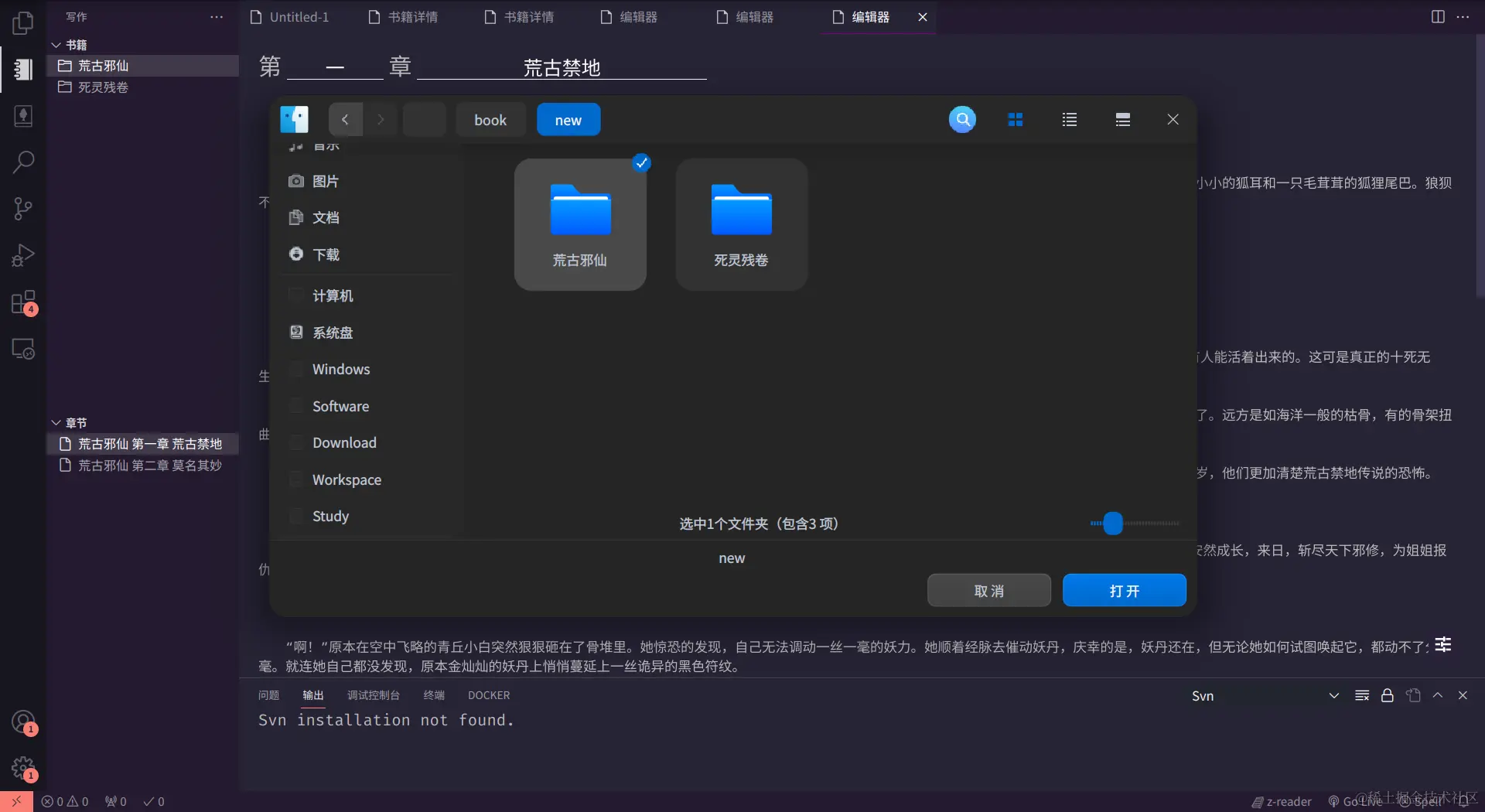Open Run and Debug in activity bar
The height and width of the screenshot is (812, 1485).
[23, 255]
